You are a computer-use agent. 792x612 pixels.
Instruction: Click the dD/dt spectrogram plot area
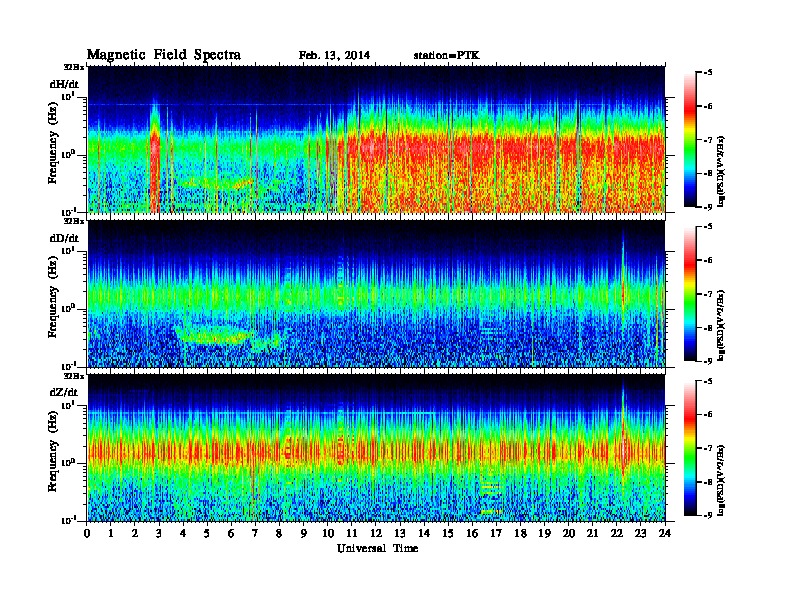pyautogui.click(x=376, y=294)
